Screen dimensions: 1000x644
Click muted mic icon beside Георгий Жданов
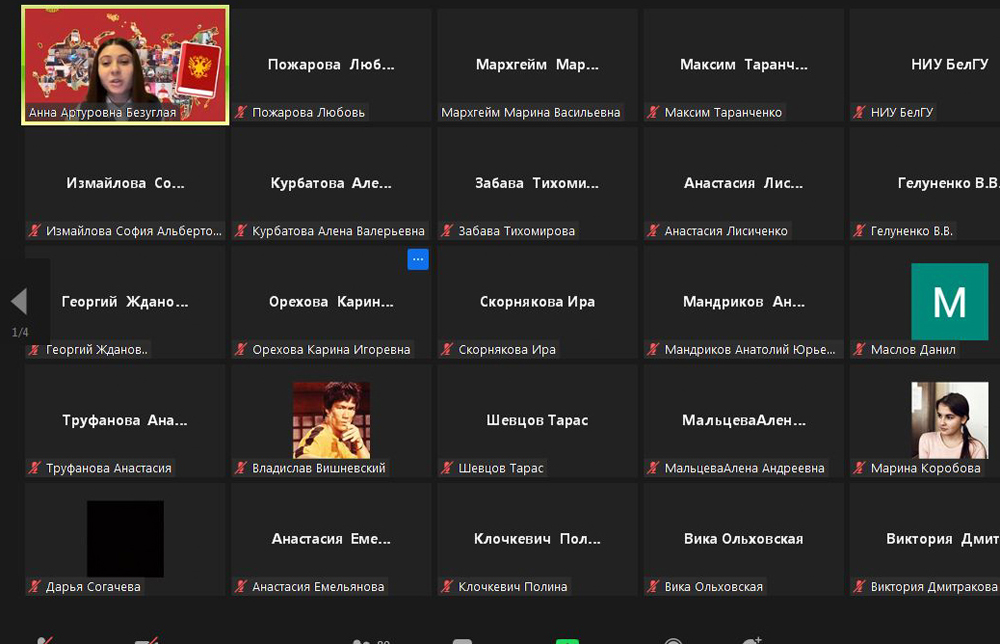click(x=34, y=349)
